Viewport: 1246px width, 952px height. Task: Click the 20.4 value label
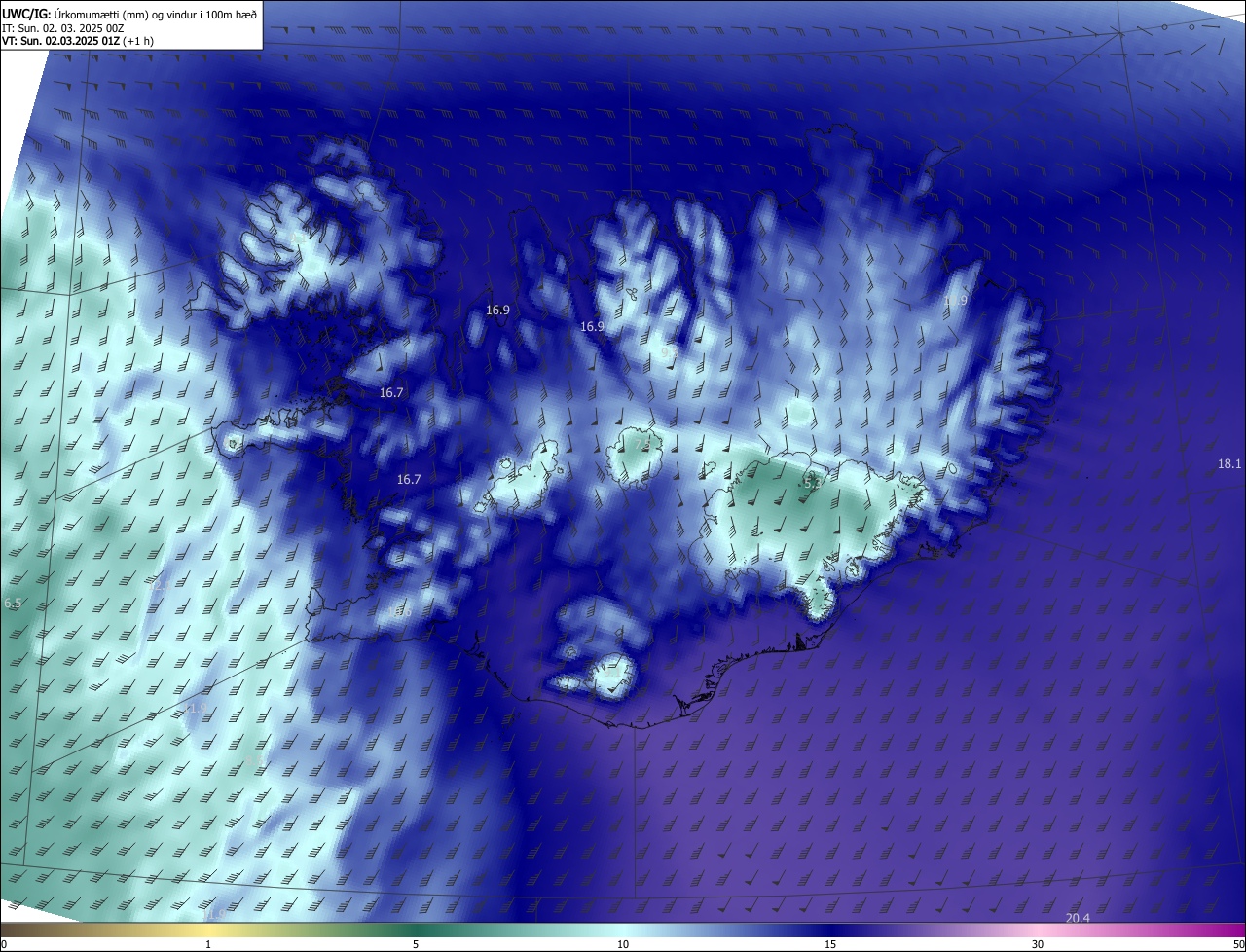1078,918
